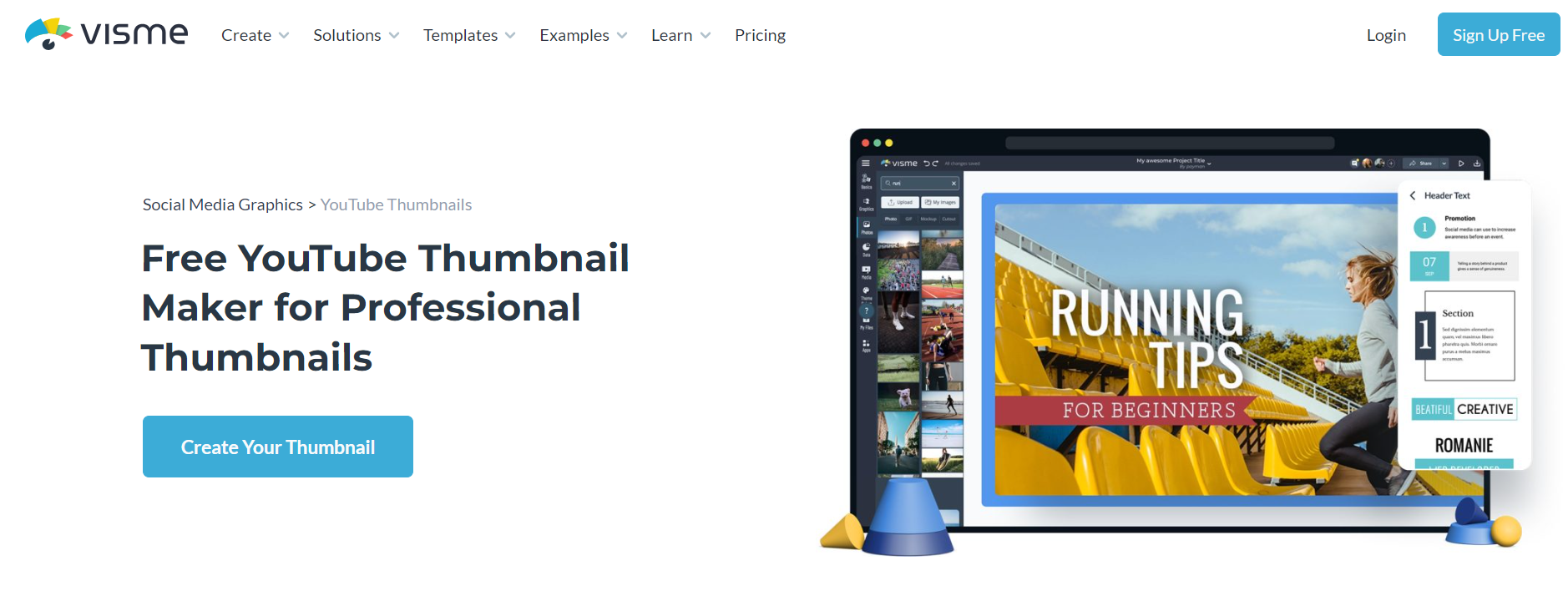Click the Sign Up Free button
The height and width of the screenshot is (606, 1568).
[1499, 34]
